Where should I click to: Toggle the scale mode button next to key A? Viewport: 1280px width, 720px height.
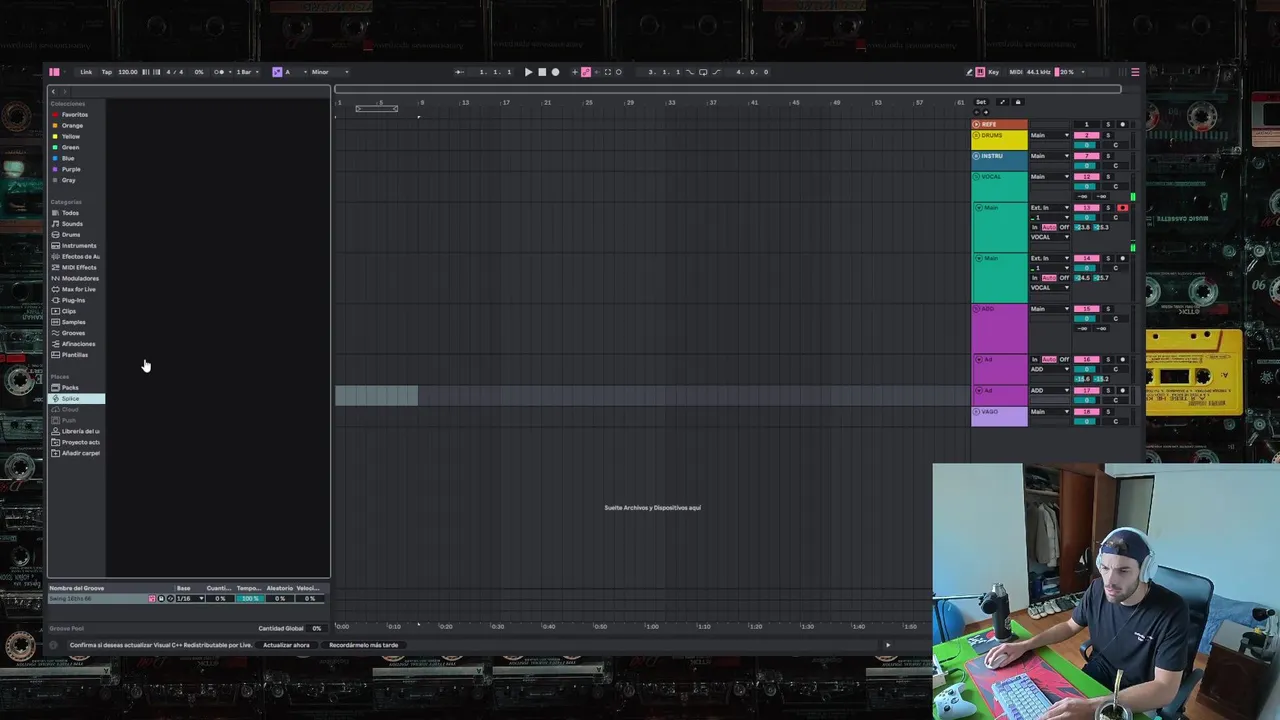[277, 72]
